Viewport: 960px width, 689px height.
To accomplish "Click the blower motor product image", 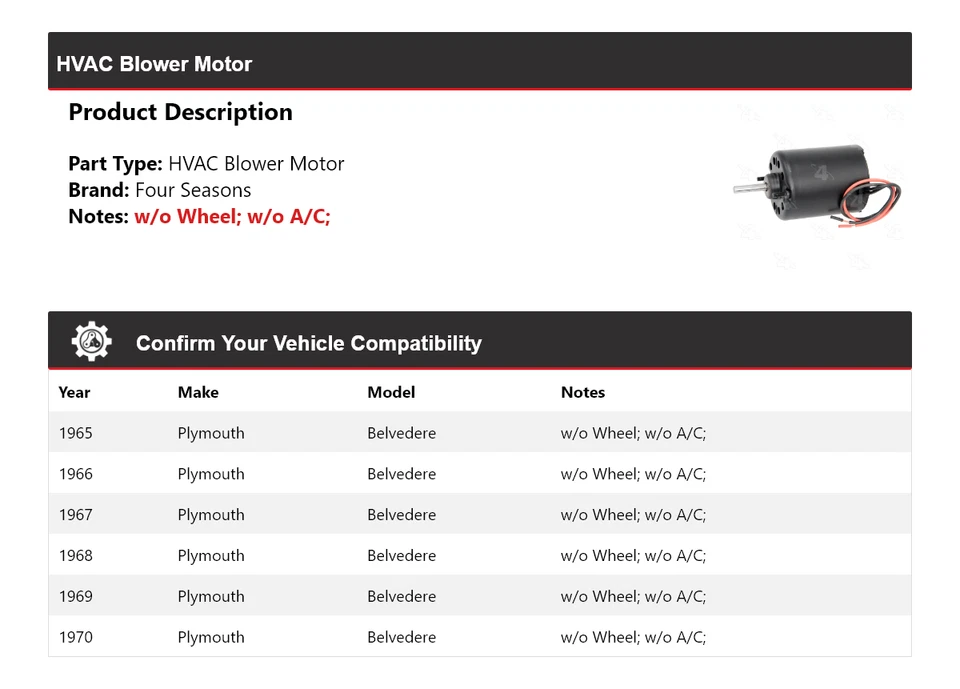I will click(816, 186).
